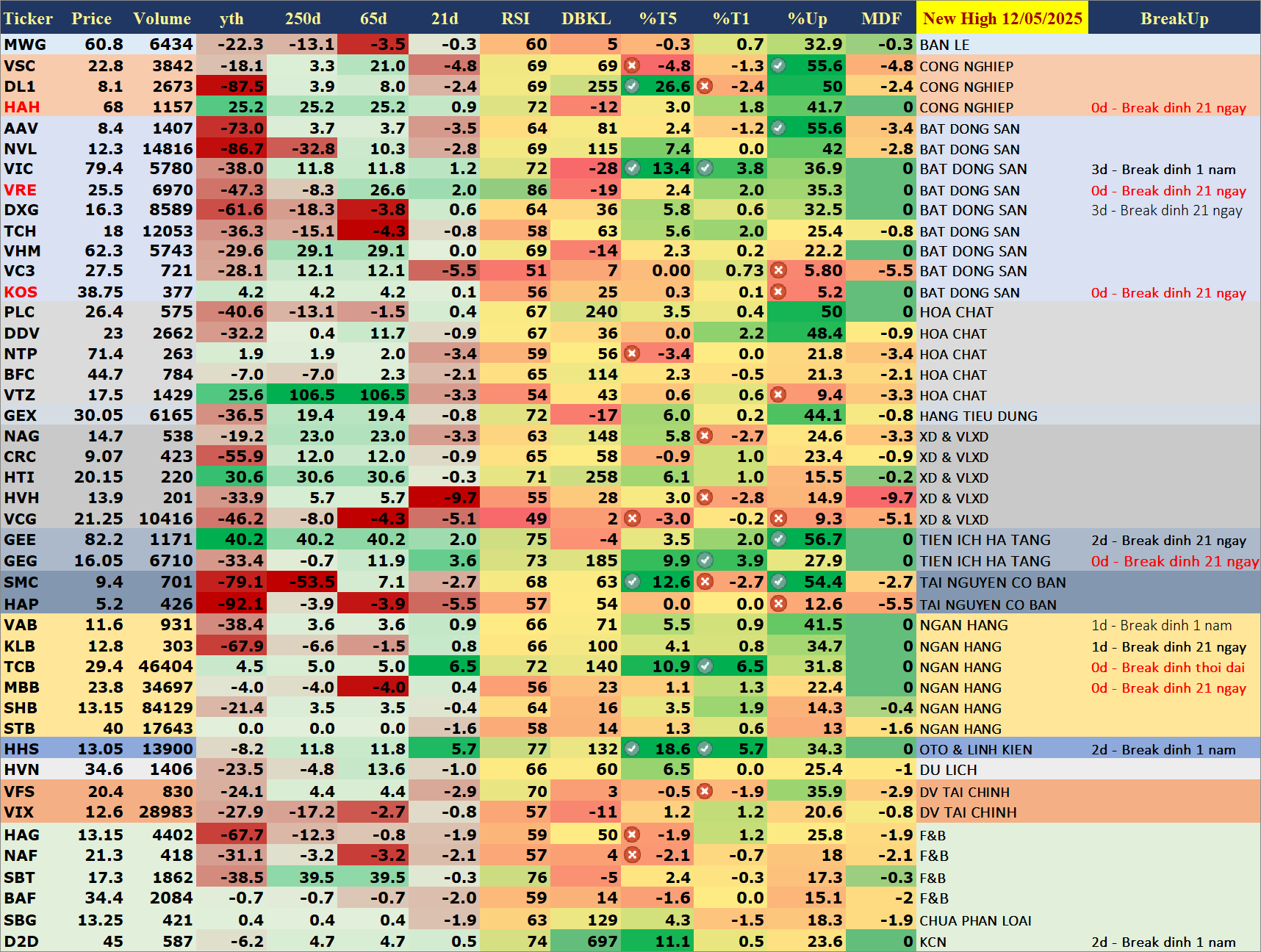Click the 46404 volume cell for TCB

click(165, 667)
